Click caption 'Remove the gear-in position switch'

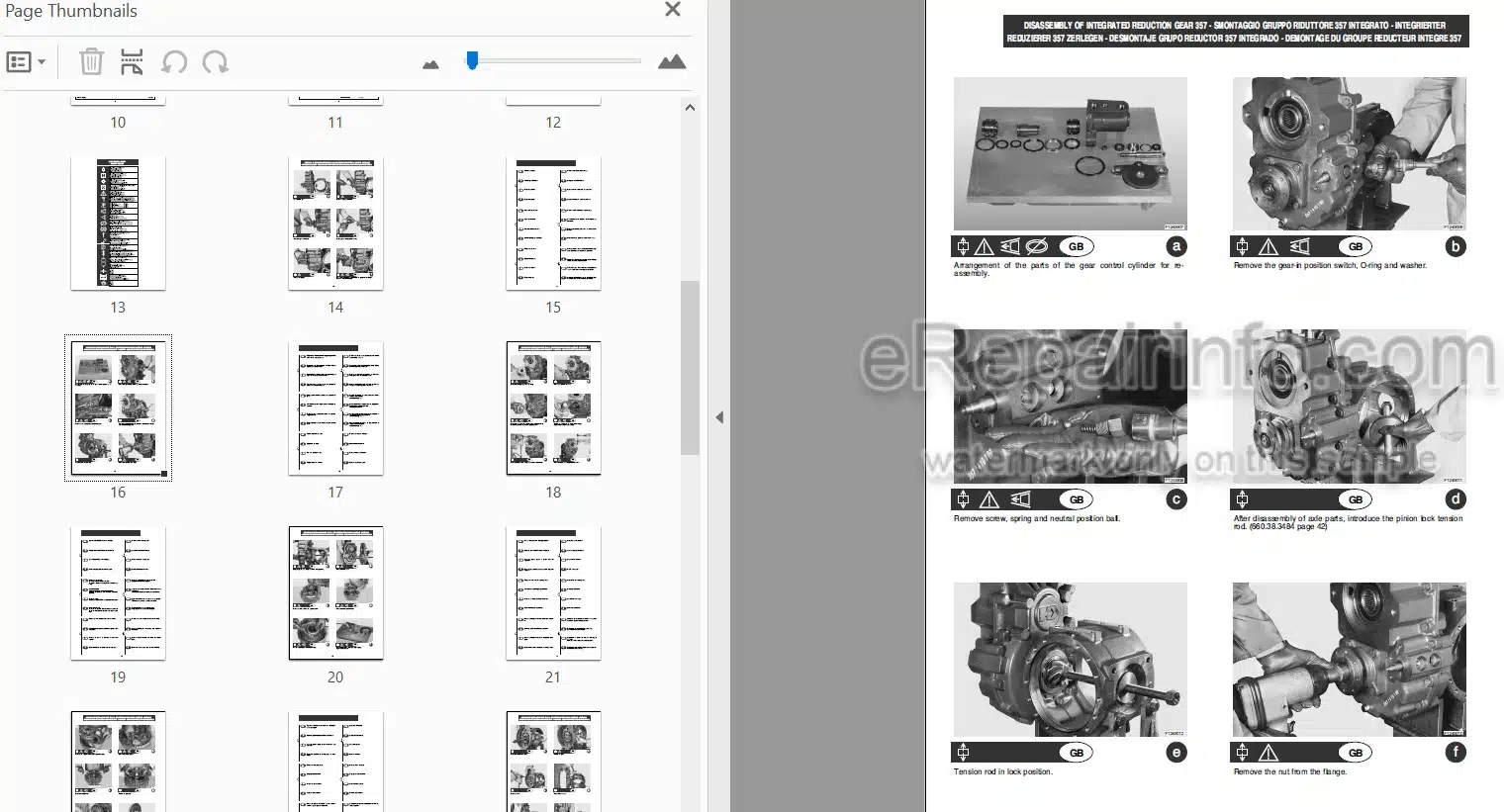coord(1330,265)
